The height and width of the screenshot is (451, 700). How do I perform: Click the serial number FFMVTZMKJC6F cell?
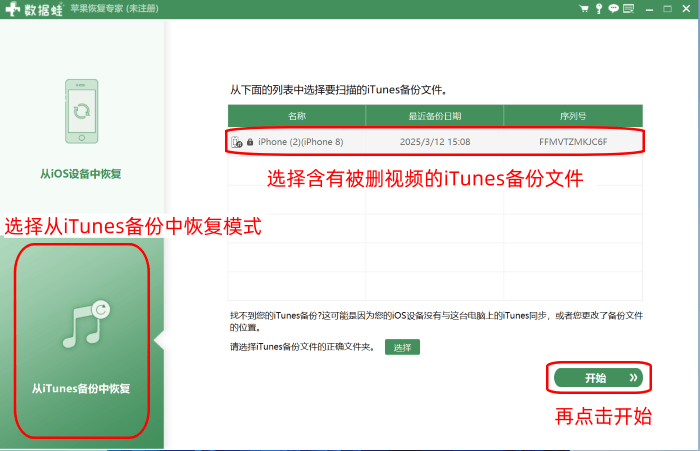coord(573,142)
